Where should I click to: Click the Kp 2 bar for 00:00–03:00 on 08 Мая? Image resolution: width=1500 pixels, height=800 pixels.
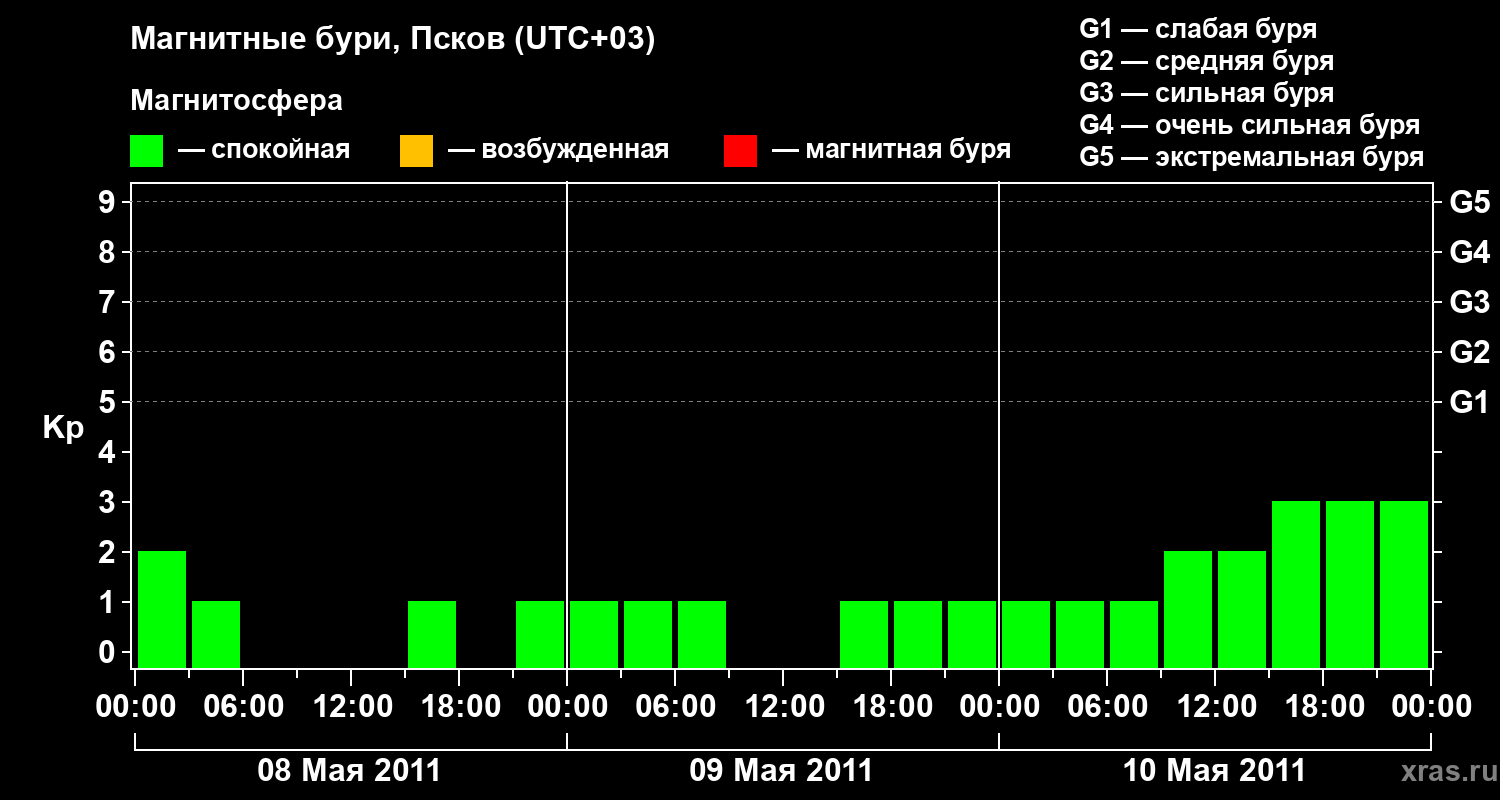click(x=162, y=609)
